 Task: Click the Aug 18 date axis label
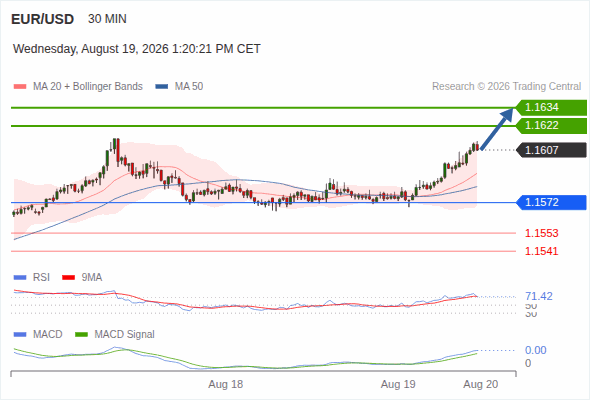pos(226,385)
